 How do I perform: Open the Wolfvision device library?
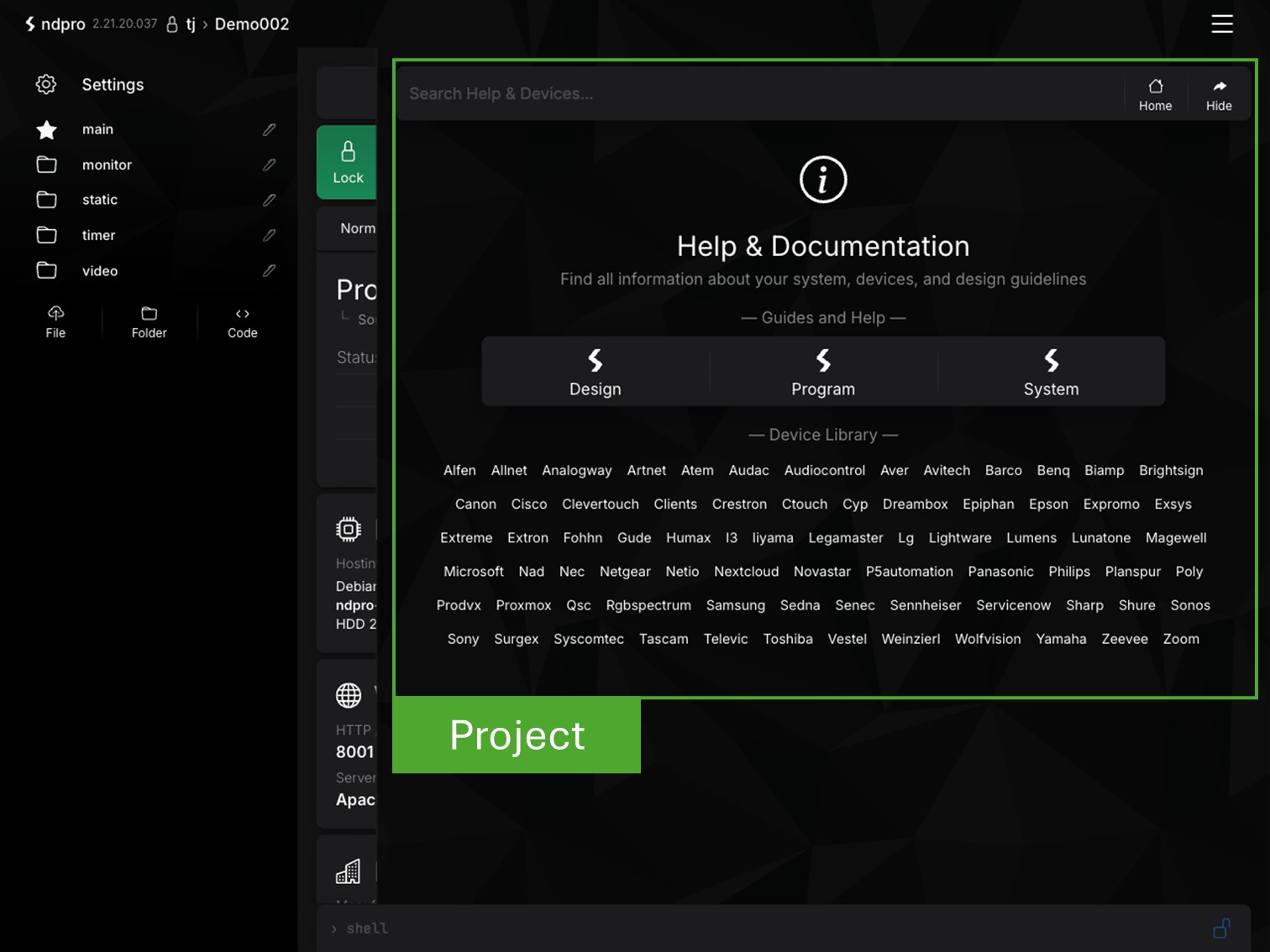pyautogui.click(x=988, y=639)
